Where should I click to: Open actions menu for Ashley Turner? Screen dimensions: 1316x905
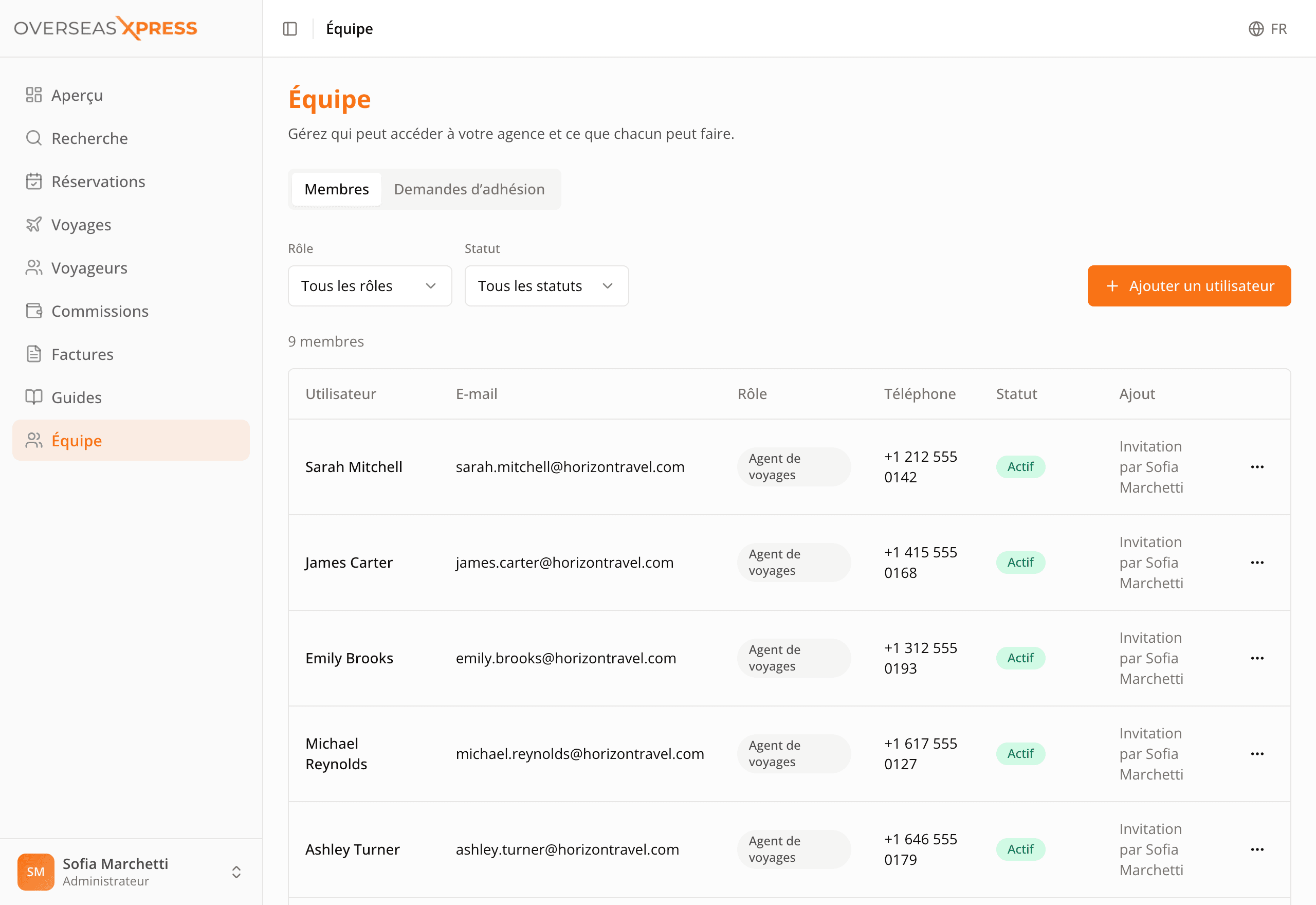(1257, 849)
